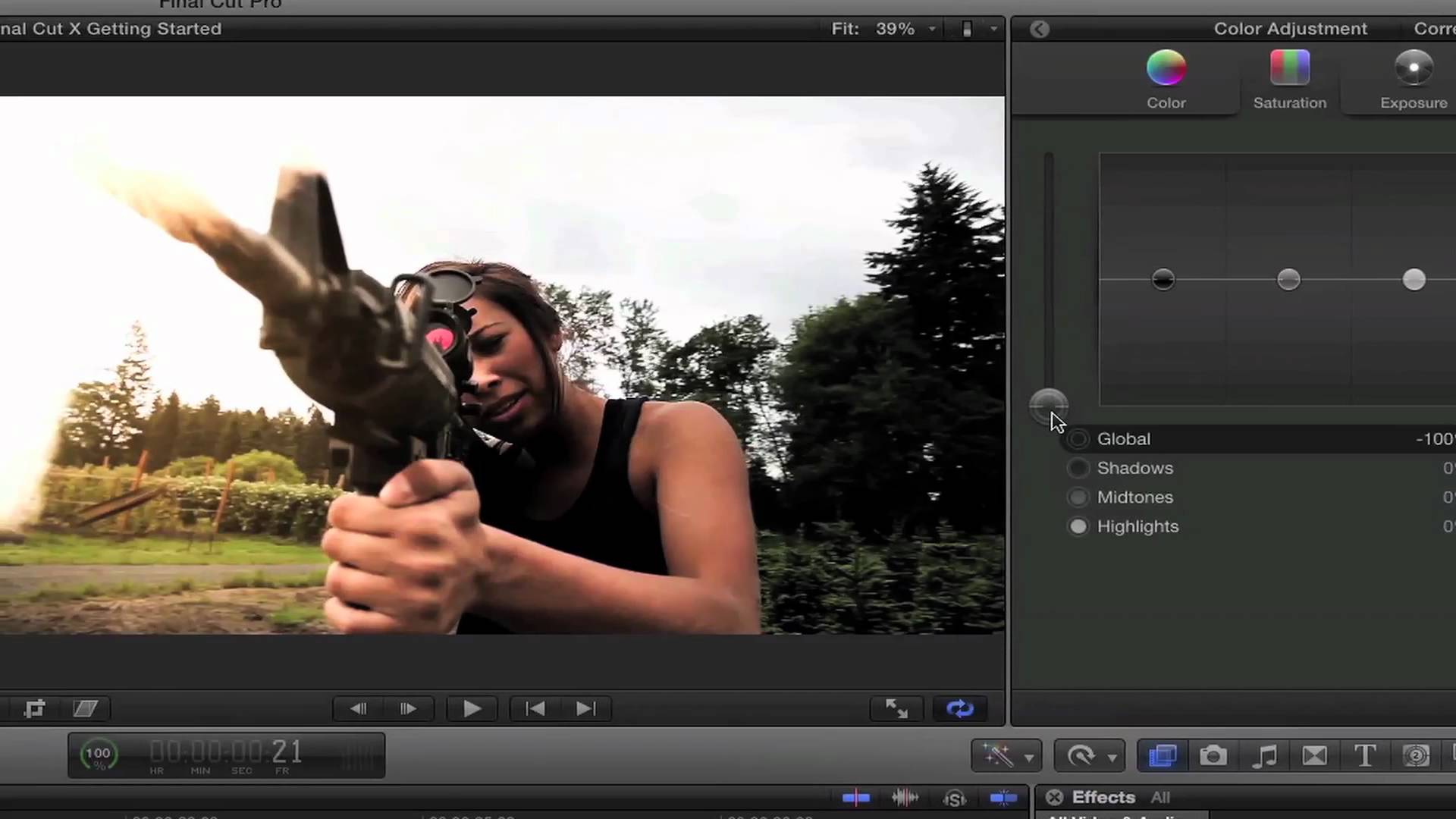Open the Exposure adjustment panel

[x=1413, y=68]
